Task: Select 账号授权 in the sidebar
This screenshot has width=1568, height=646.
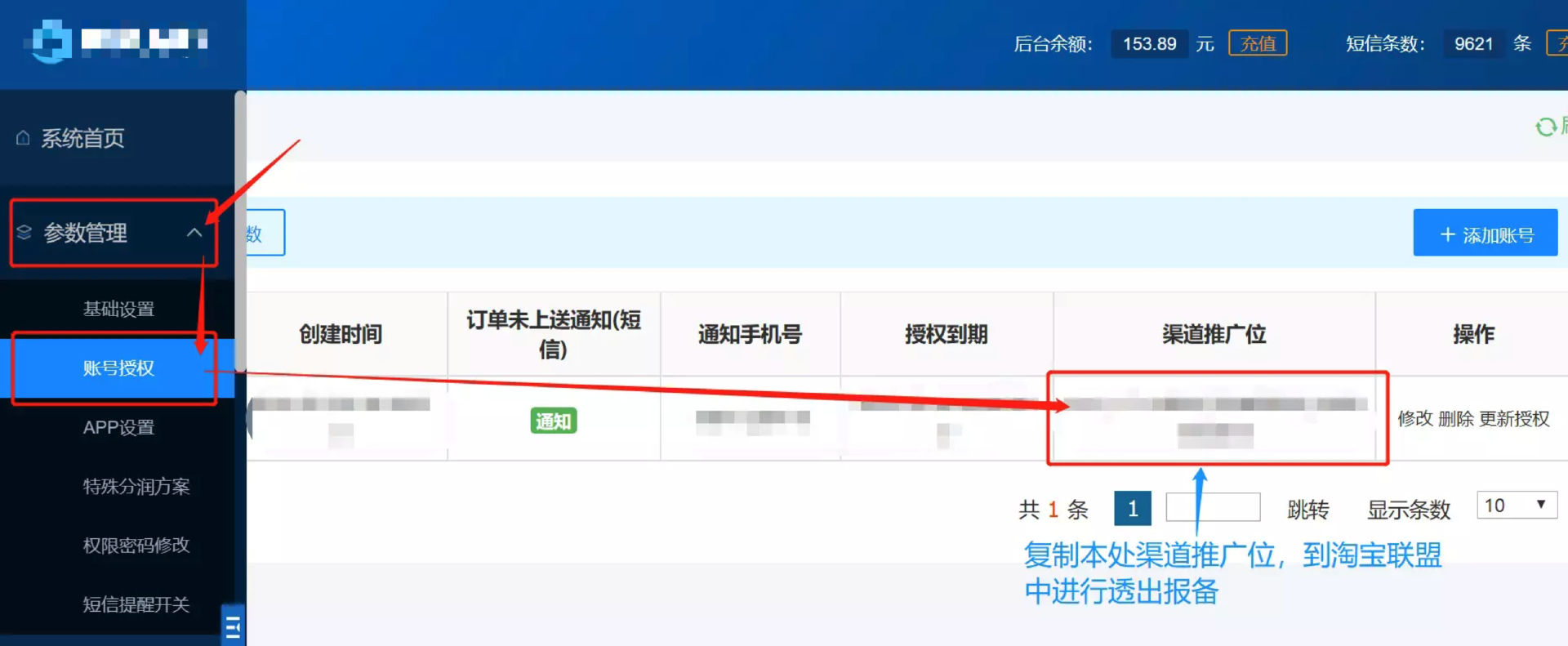Action: click(x=118, y=368)
